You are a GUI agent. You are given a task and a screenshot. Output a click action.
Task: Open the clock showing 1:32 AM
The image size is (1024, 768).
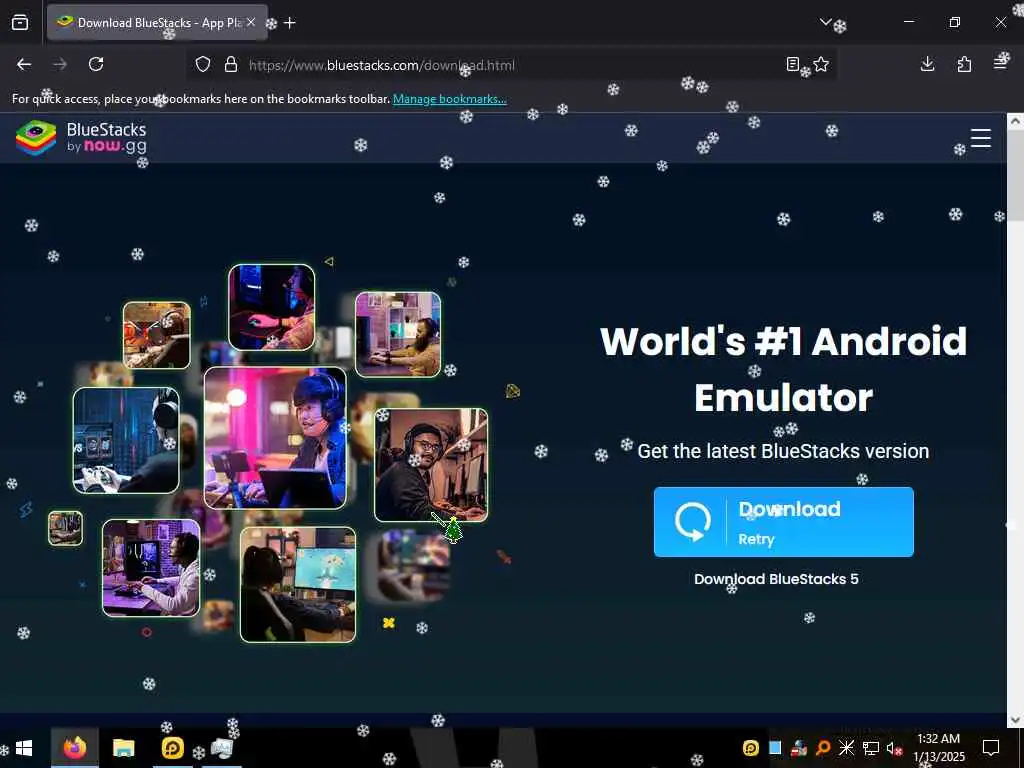[938, 748]
